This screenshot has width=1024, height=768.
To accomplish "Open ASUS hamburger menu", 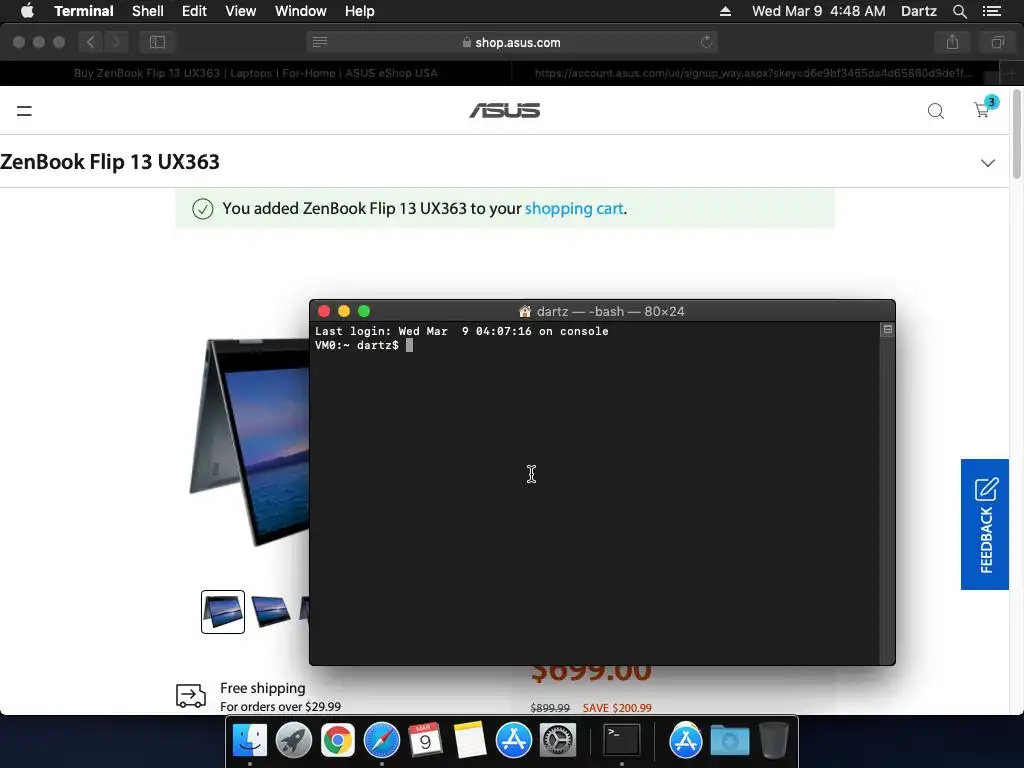I will (x=24, y=111).
